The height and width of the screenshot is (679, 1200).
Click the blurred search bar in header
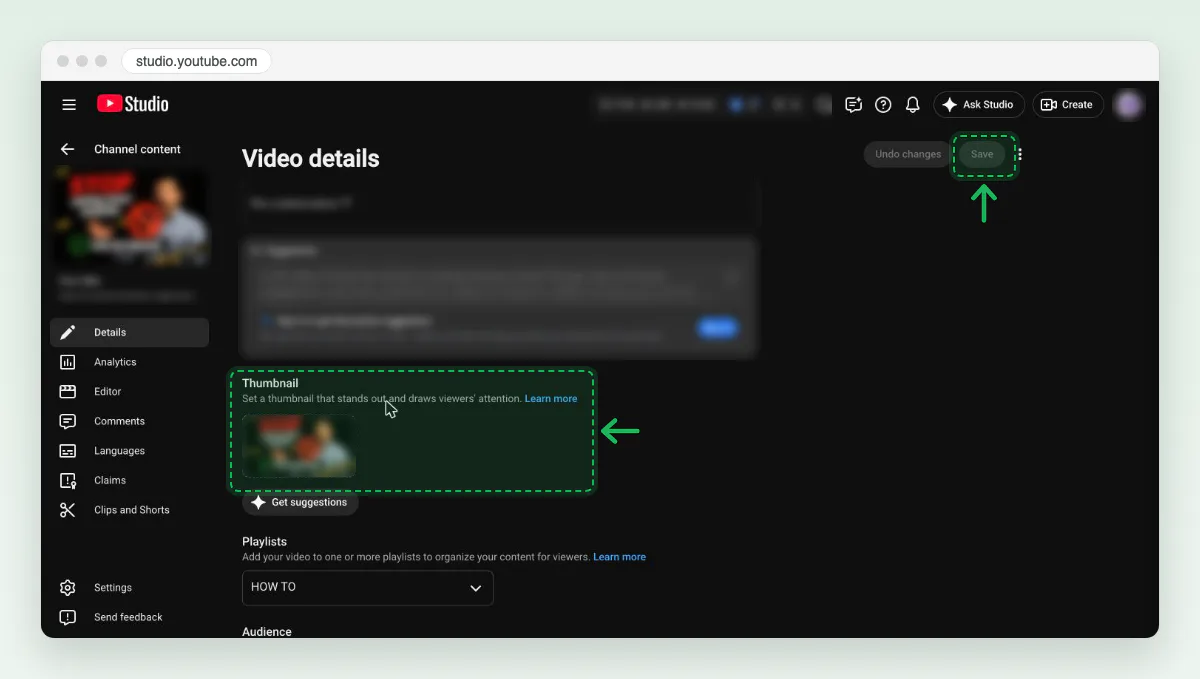pos(713,104)
